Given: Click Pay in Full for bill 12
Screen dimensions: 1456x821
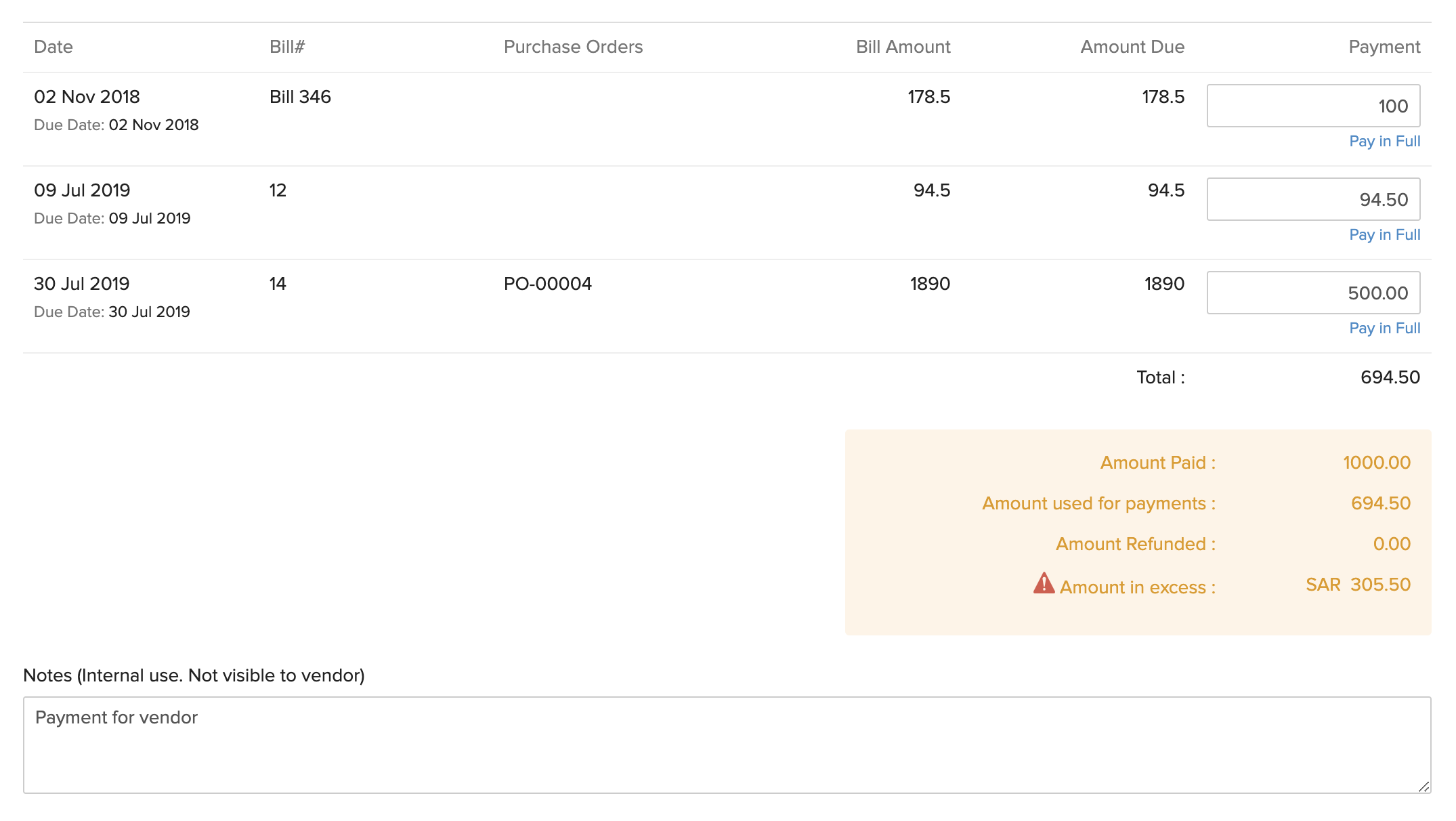Looking at the screenshot, I should click(x=1384, y=234).
